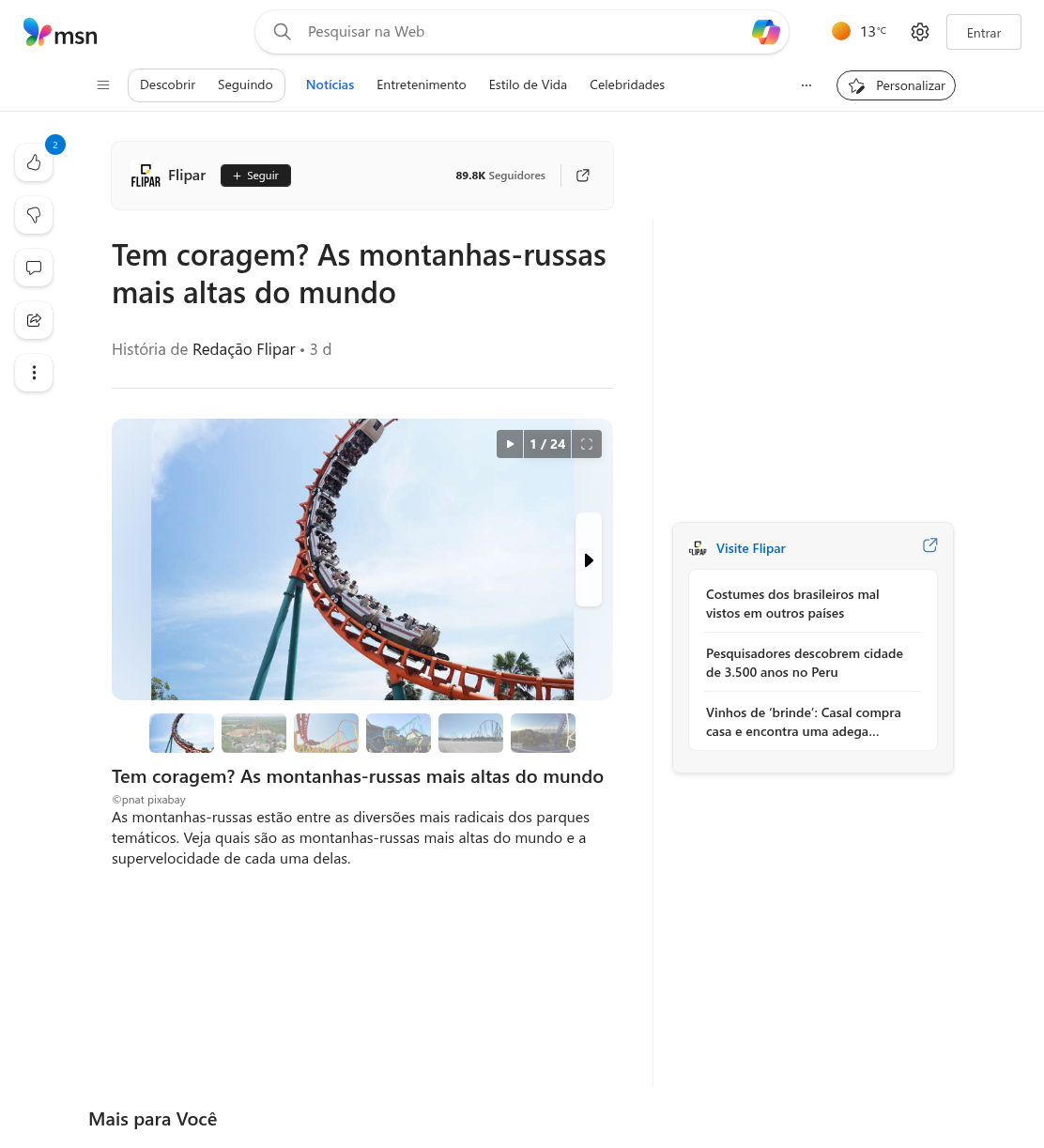1044x1148 pixels.
Task: Open the Celebridades section
Action: [627, 84]
